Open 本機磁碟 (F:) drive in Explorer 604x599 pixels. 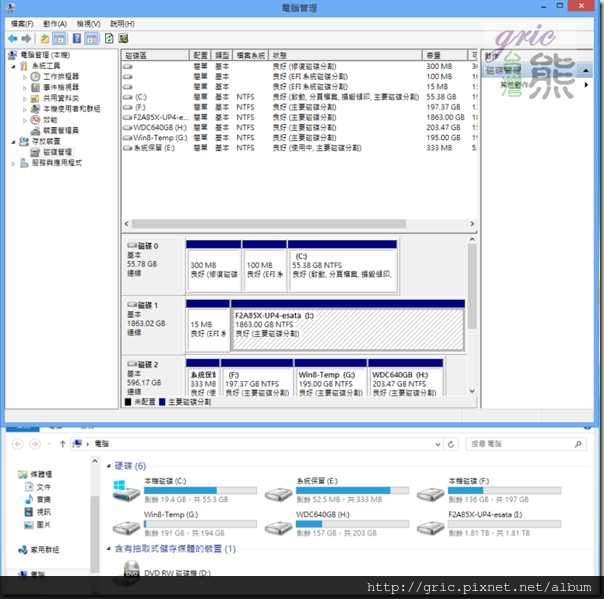[x=489, y=490]
